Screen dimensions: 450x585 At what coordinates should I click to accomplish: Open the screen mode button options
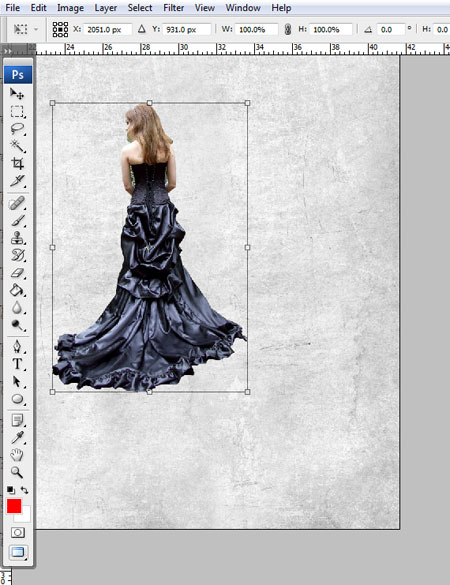coord(18,552)
